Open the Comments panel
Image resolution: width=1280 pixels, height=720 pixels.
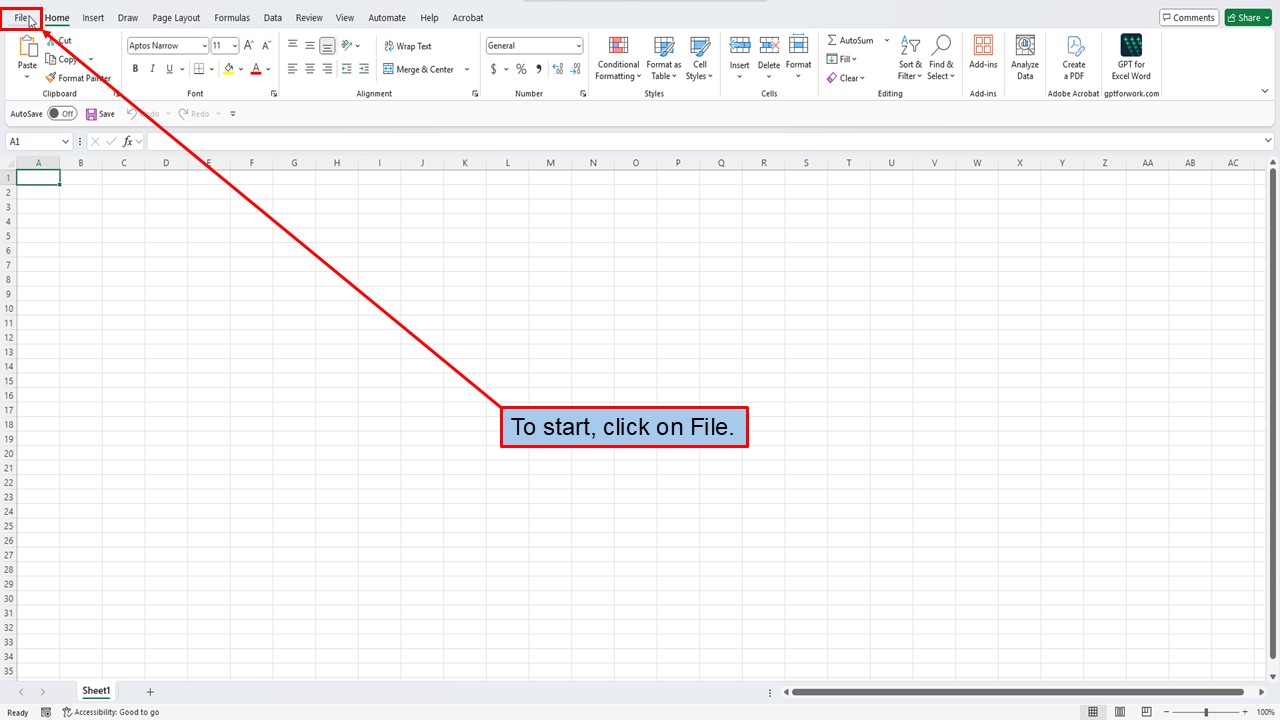coord(1188,17)
